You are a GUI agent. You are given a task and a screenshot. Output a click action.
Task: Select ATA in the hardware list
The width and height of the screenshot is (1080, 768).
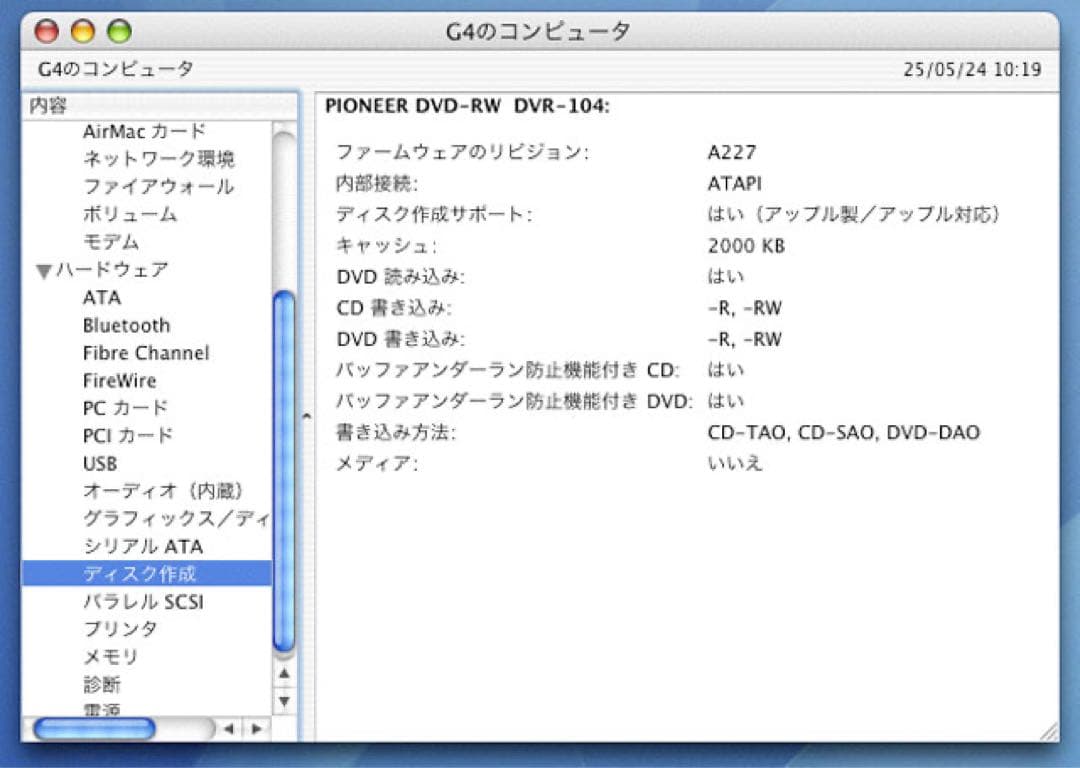(x=101, y=297)
